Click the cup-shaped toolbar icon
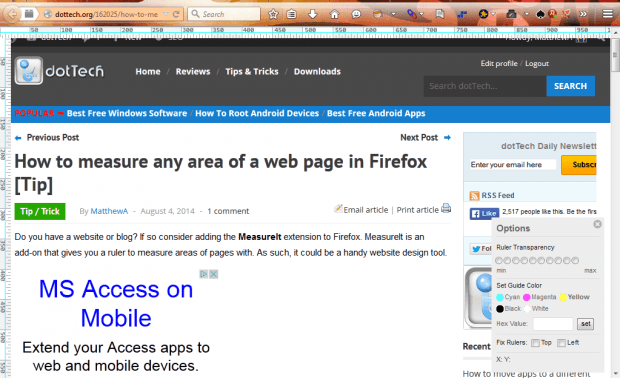The height and width of the screenshot is (378, 620). (x=378, y=14)
